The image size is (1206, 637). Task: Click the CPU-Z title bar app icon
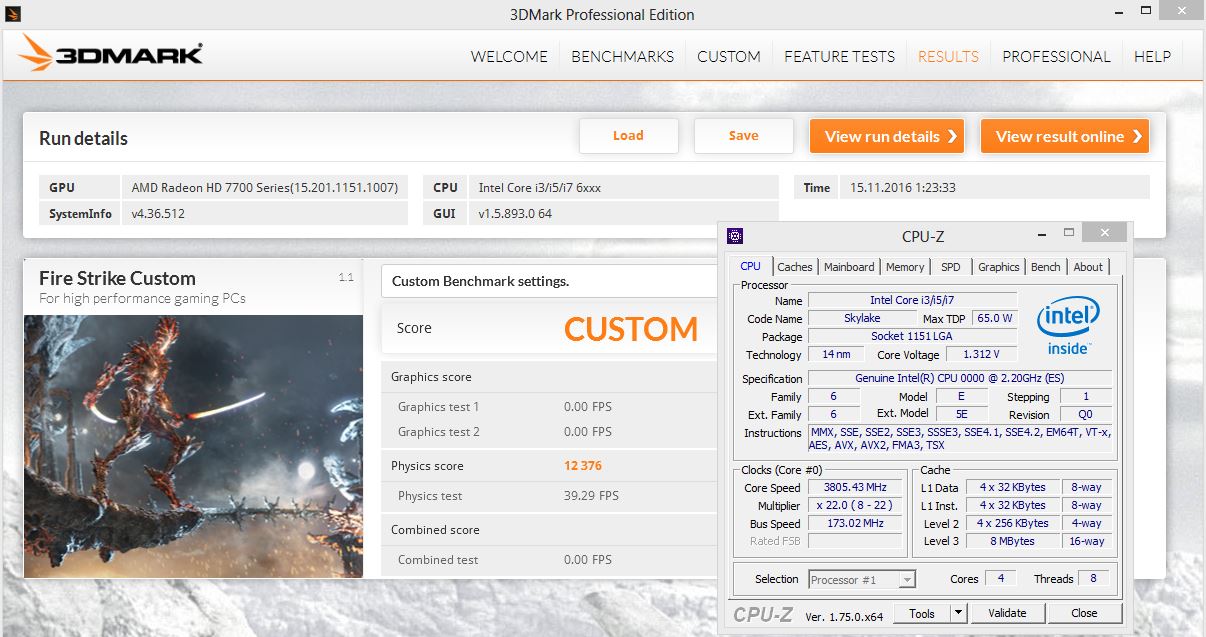(735, 236)
